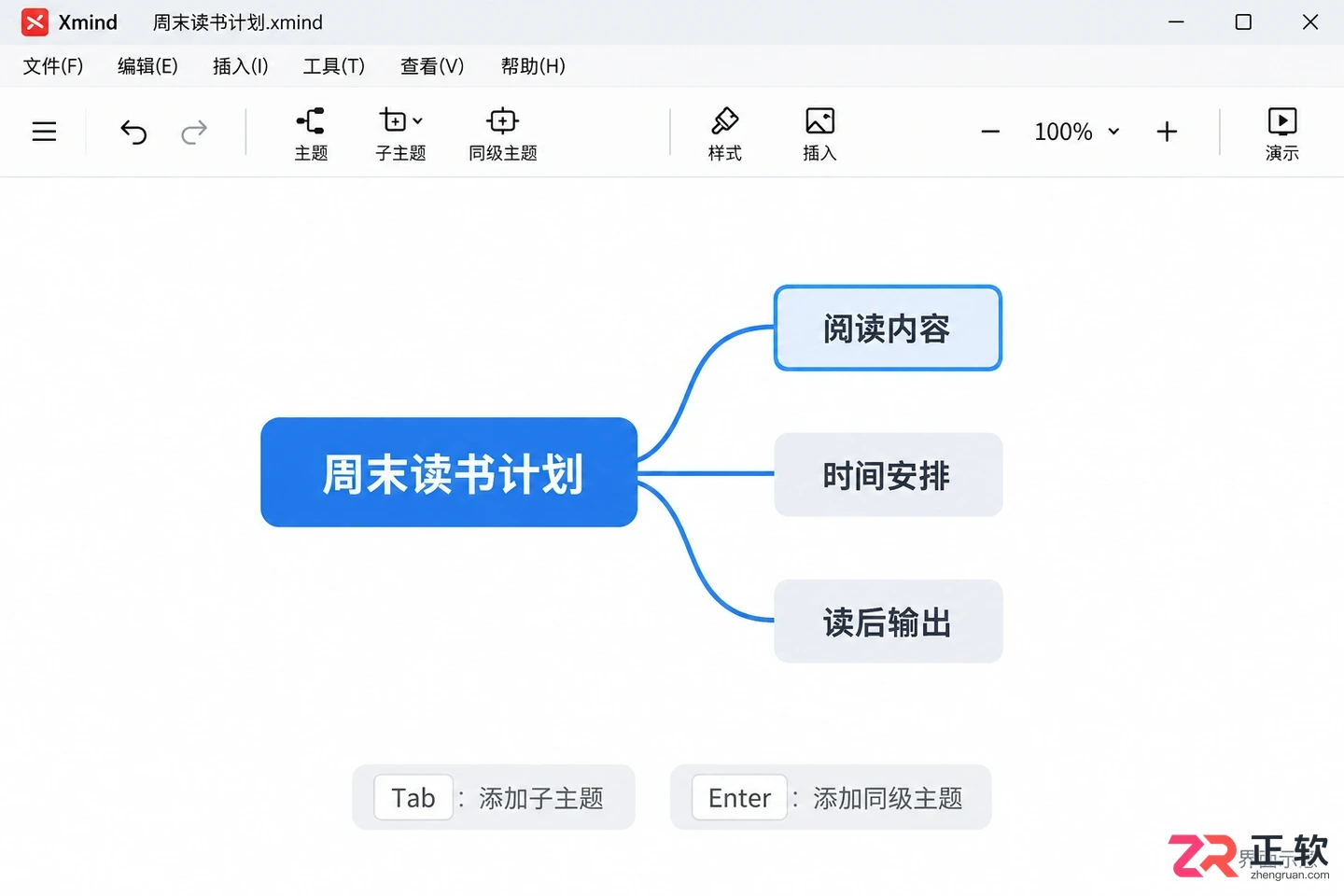Minimize the Xmind window
This screenshot has width=1344, height=896.
point(1176,21)
